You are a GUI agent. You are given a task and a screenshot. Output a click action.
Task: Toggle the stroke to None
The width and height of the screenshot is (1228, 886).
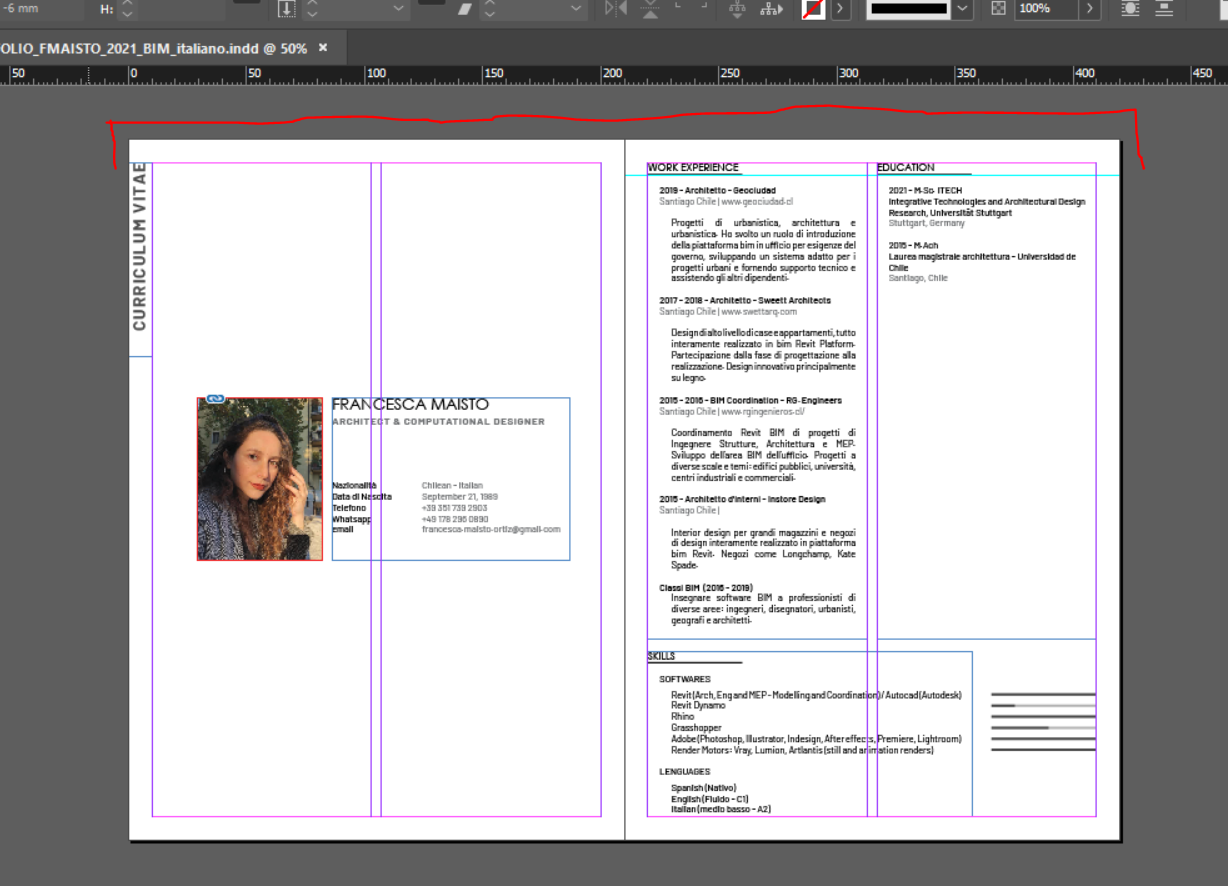(811, 10)
